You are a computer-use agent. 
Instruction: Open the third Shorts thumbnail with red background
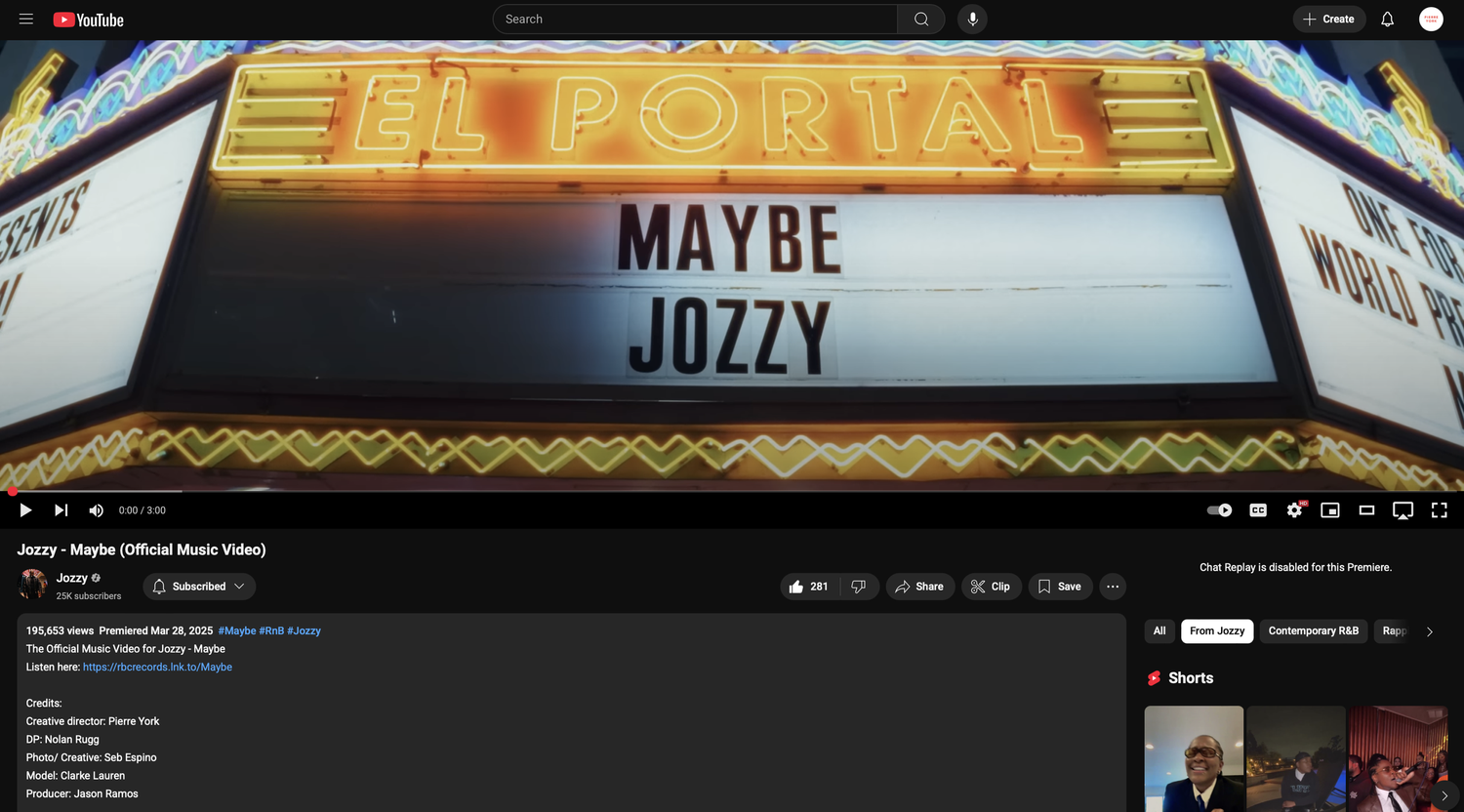click(1398, 758)
